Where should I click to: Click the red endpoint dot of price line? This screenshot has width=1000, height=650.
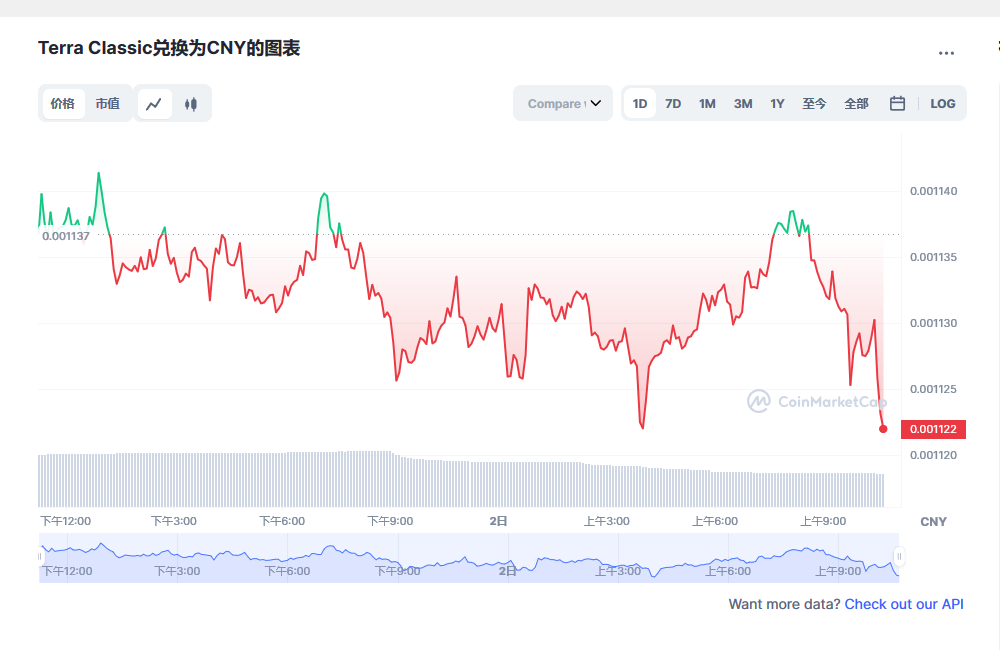point(883,429)
